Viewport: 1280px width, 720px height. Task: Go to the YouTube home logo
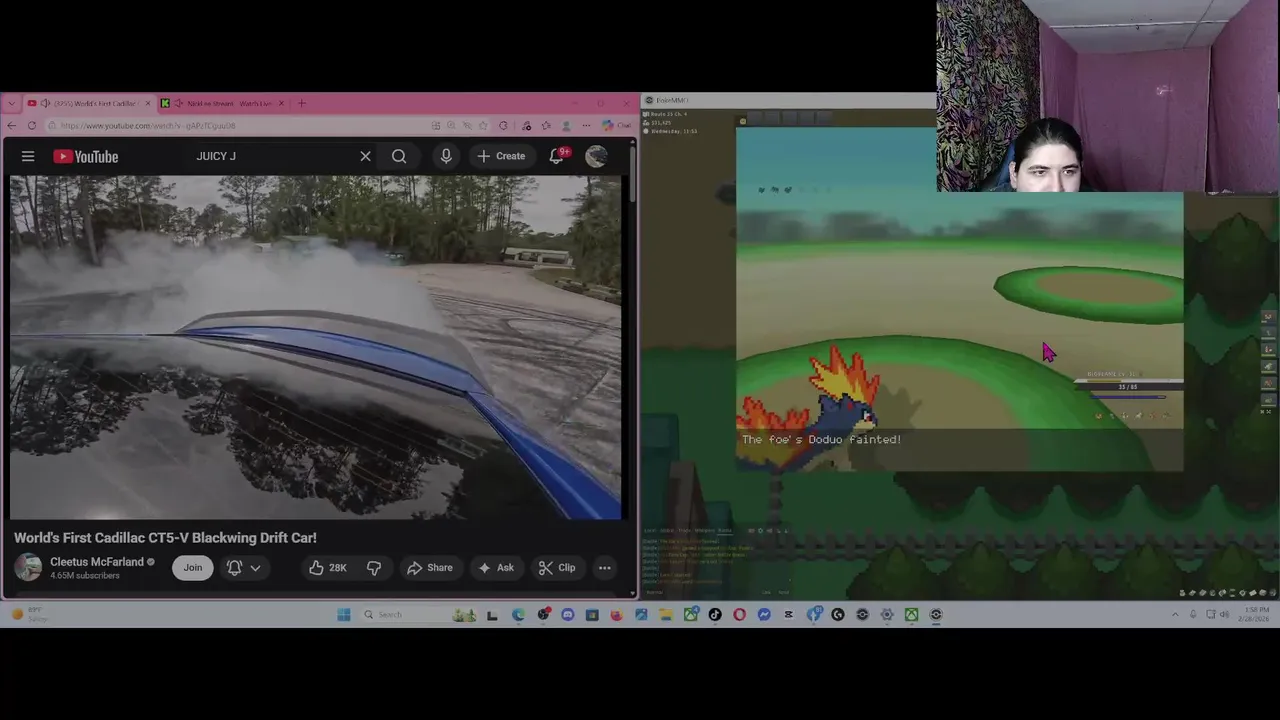click(86, 156)
